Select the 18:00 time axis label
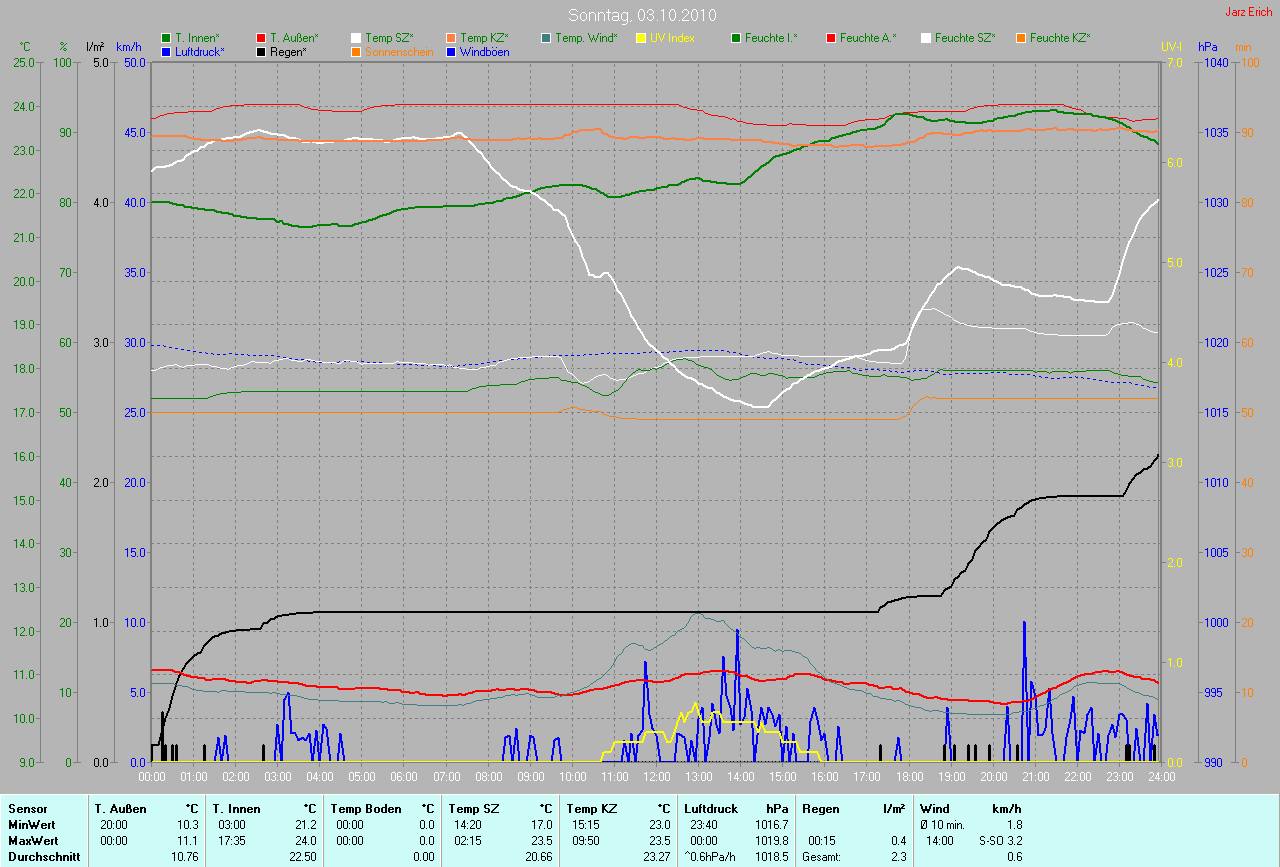1280x867 pixels. coord(909,776)
